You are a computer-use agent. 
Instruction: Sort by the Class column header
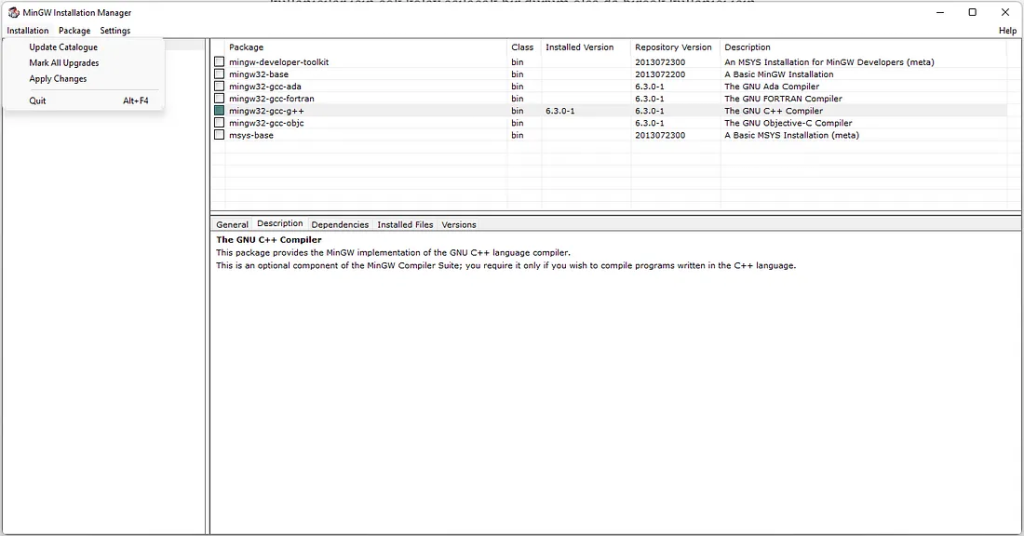522,47
